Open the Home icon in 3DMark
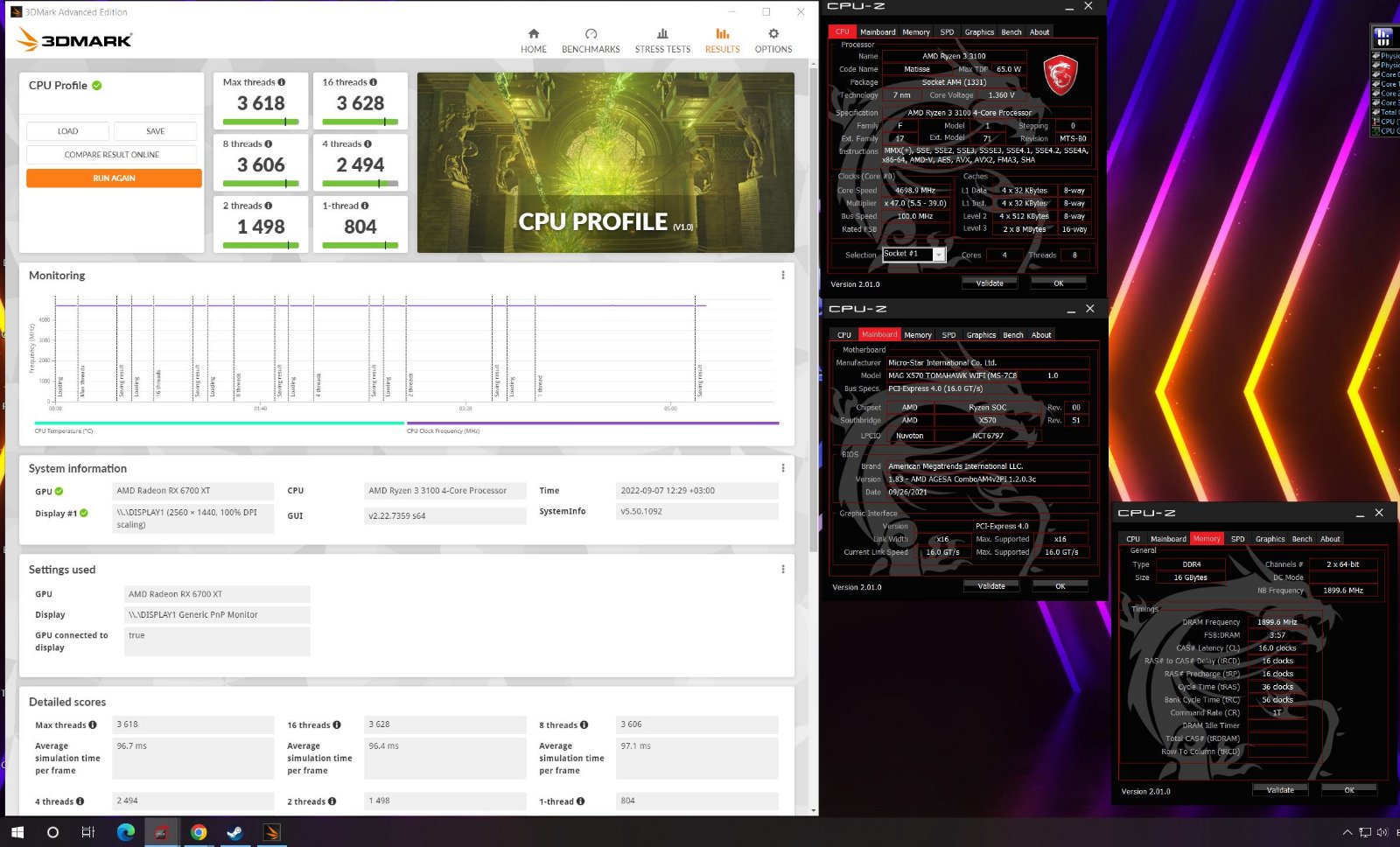Image resolution: width=1400 pixels, height=847 pixels. (x=534, y=34)
